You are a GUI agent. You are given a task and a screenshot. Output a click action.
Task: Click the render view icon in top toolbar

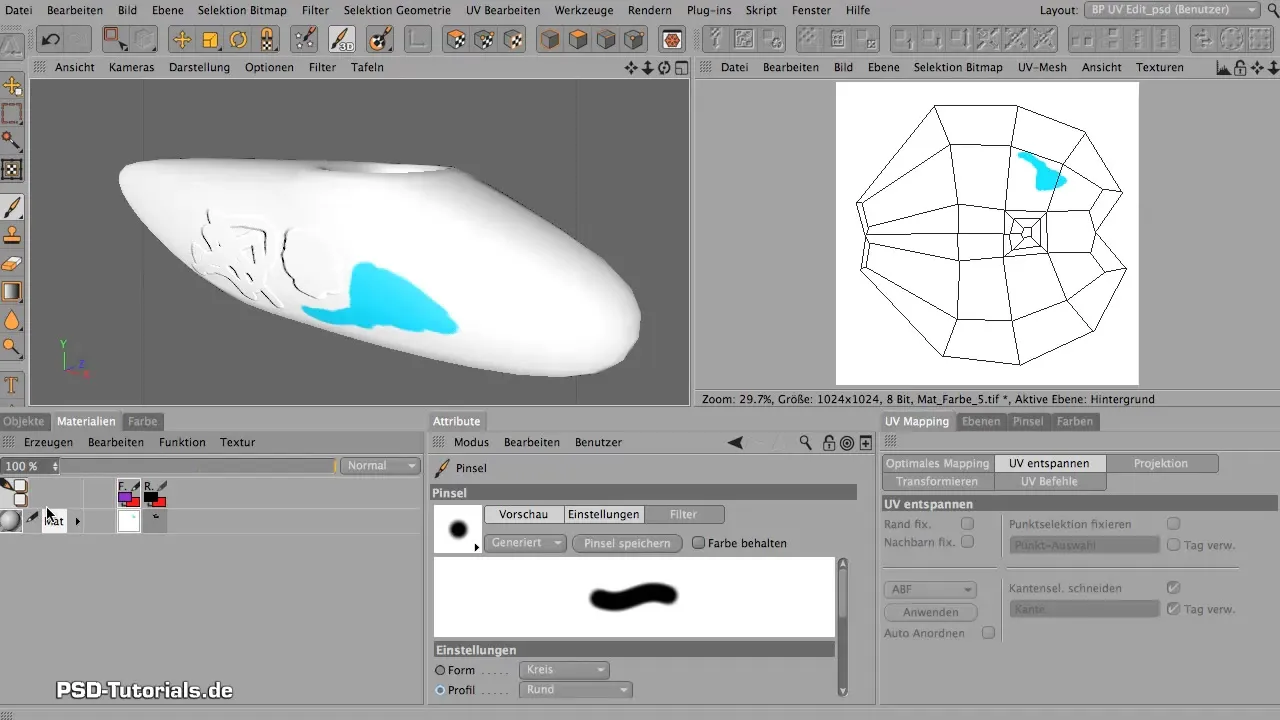pos(672,40)
